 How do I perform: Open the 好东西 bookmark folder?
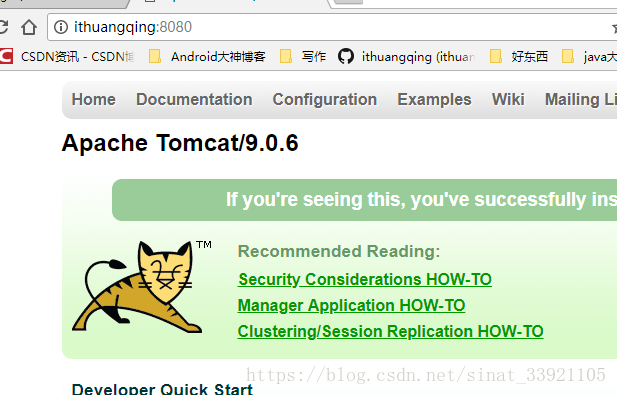tap(519, 57)
